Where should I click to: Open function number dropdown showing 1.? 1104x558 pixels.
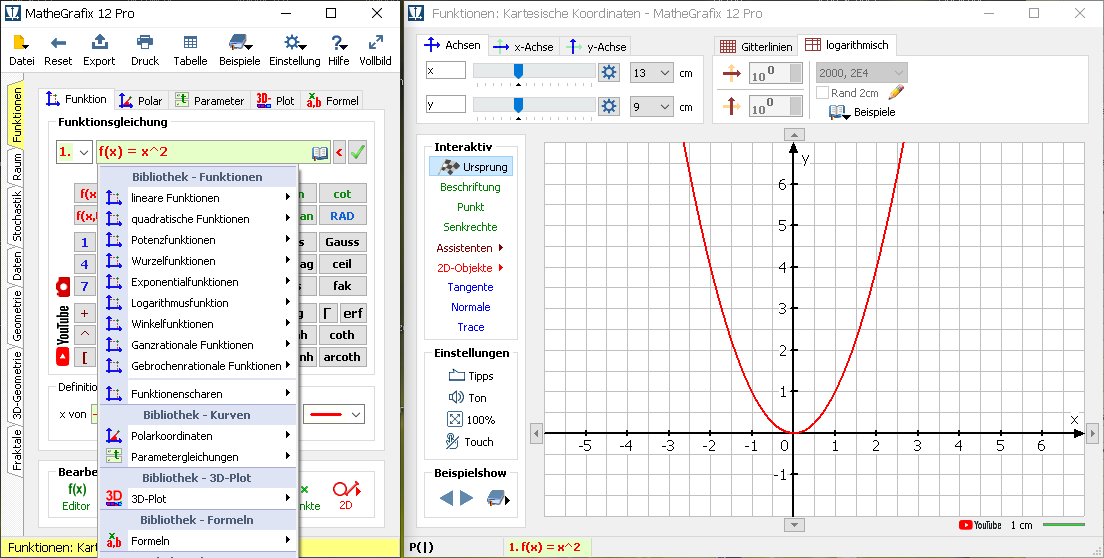click(74, 152)
